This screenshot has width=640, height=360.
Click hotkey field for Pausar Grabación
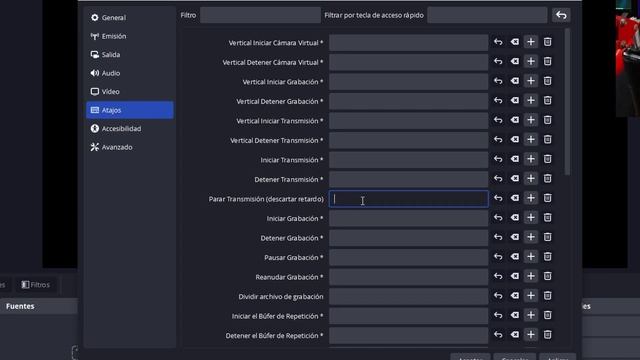coord(408,258)
